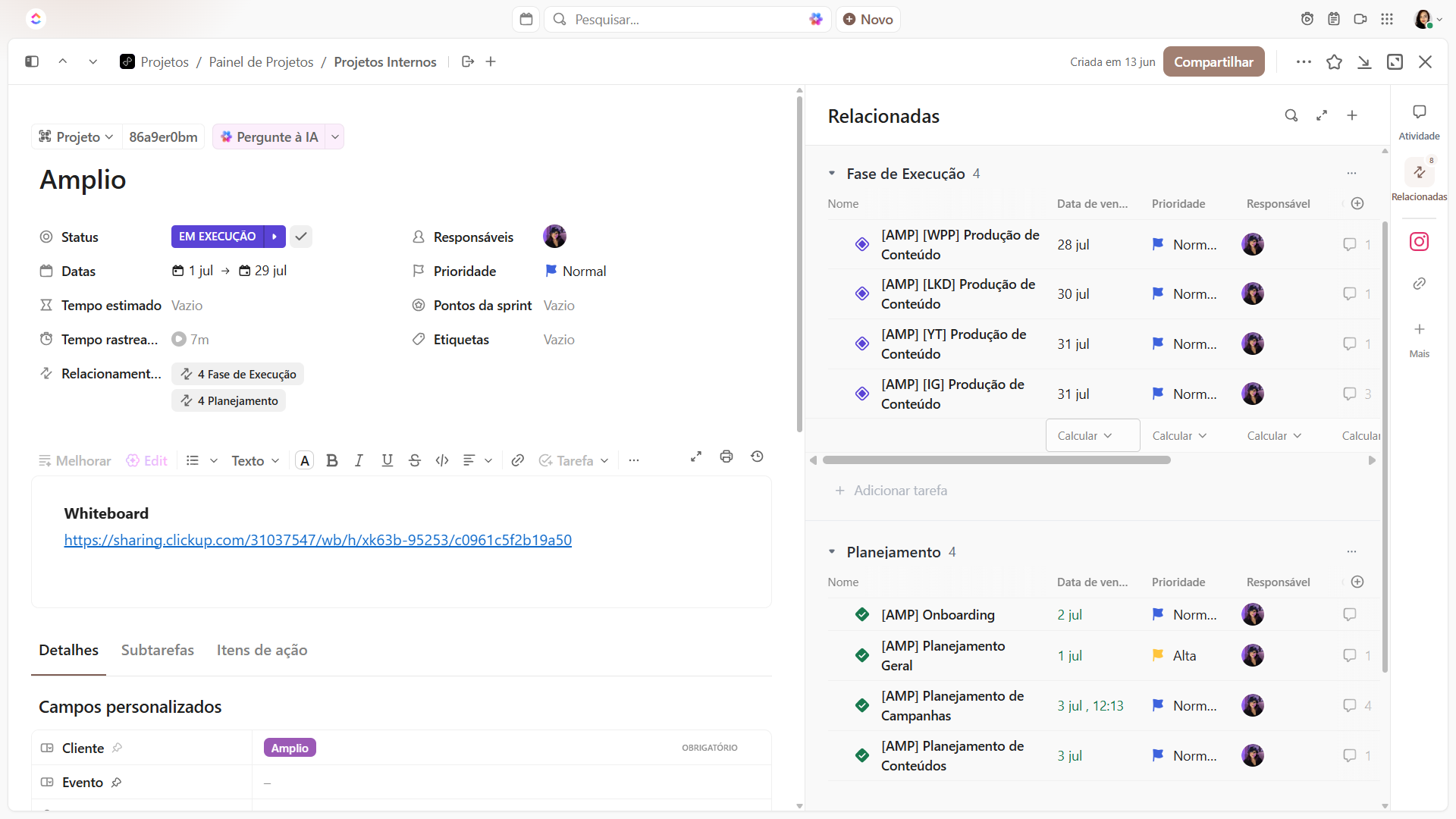Open the version history clock icon

[x=757, y=457]
